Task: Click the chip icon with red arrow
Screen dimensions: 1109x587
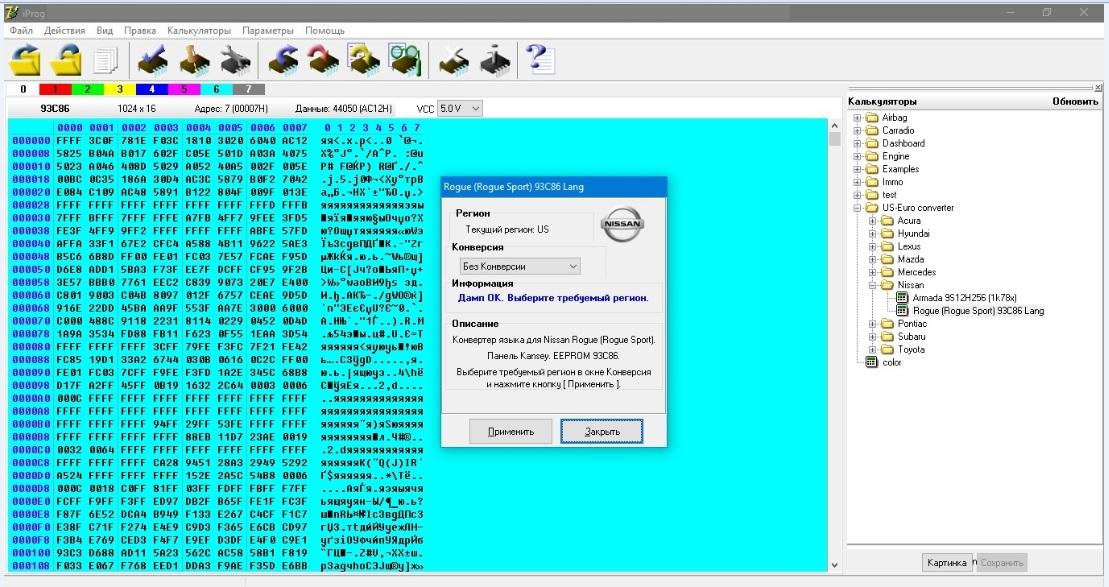Action: click(323, 60)
